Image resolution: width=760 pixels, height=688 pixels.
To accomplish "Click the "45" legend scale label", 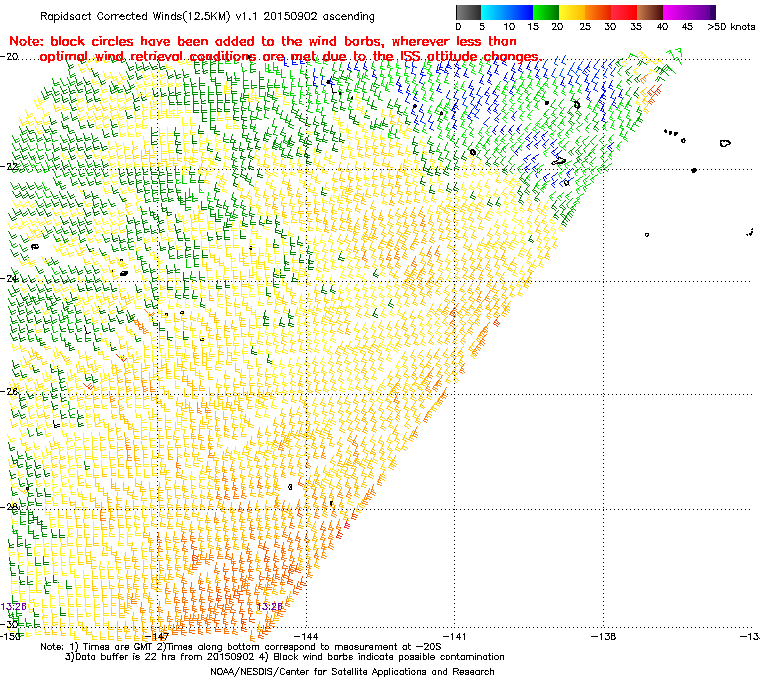I will (x=687, y=27).
